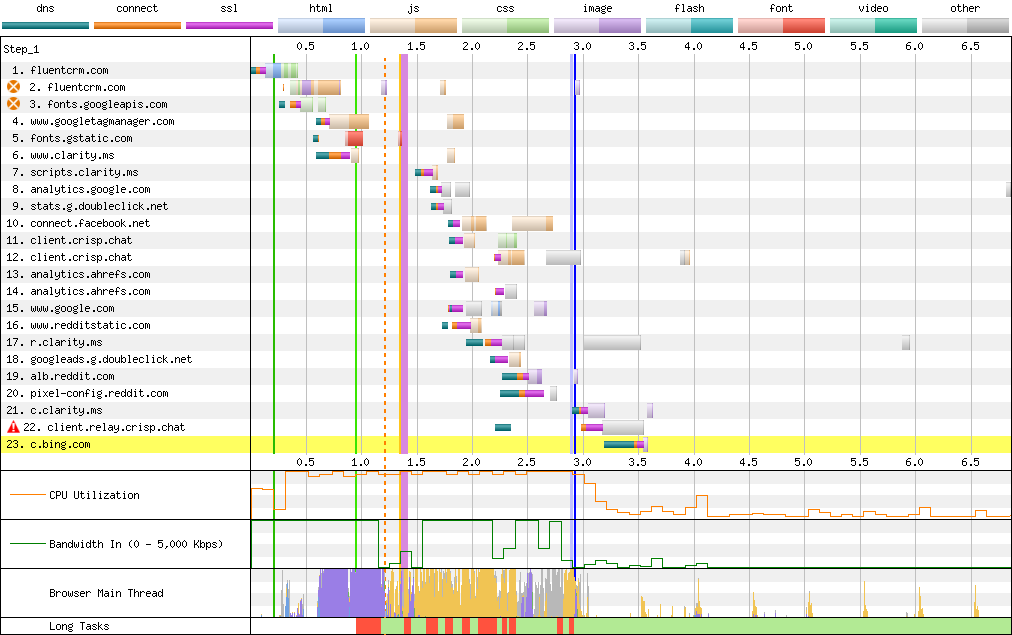Open request 8. analytics.google.com
This screenshot has height=635, width=1012.
click(81, 189)
